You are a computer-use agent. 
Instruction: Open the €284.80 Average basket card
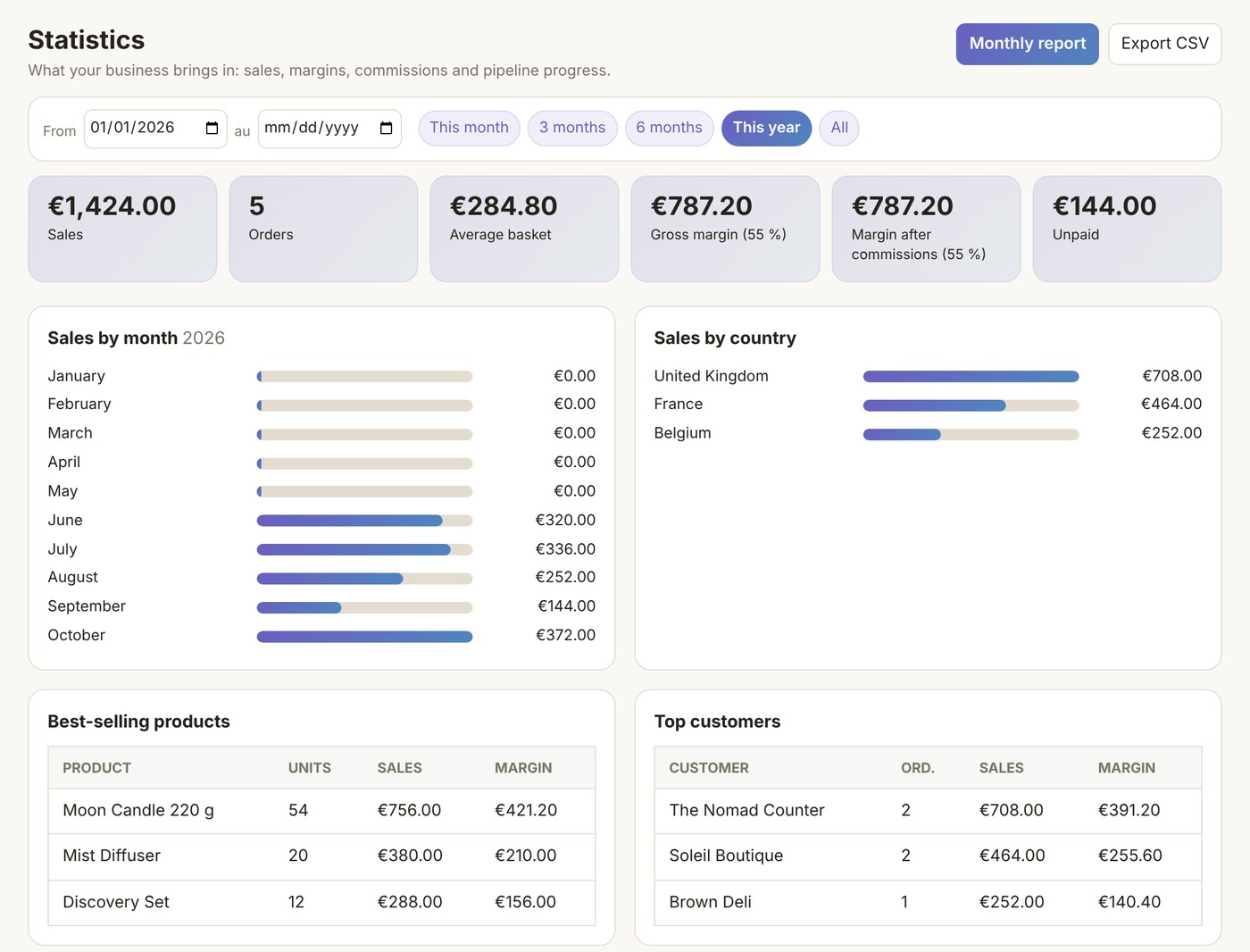pyautogui.click(x=524, y=229)
